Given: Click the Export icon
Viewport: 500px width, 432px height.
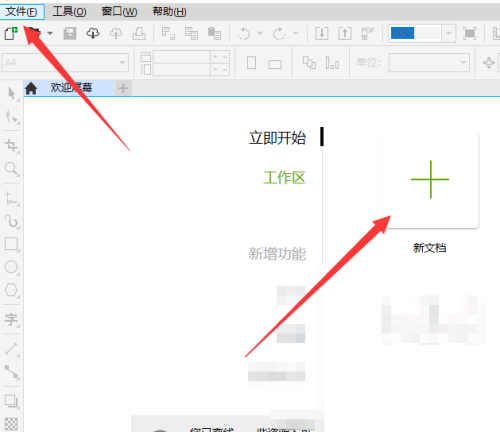Looking at the screenshot, I should coord(345,33).
